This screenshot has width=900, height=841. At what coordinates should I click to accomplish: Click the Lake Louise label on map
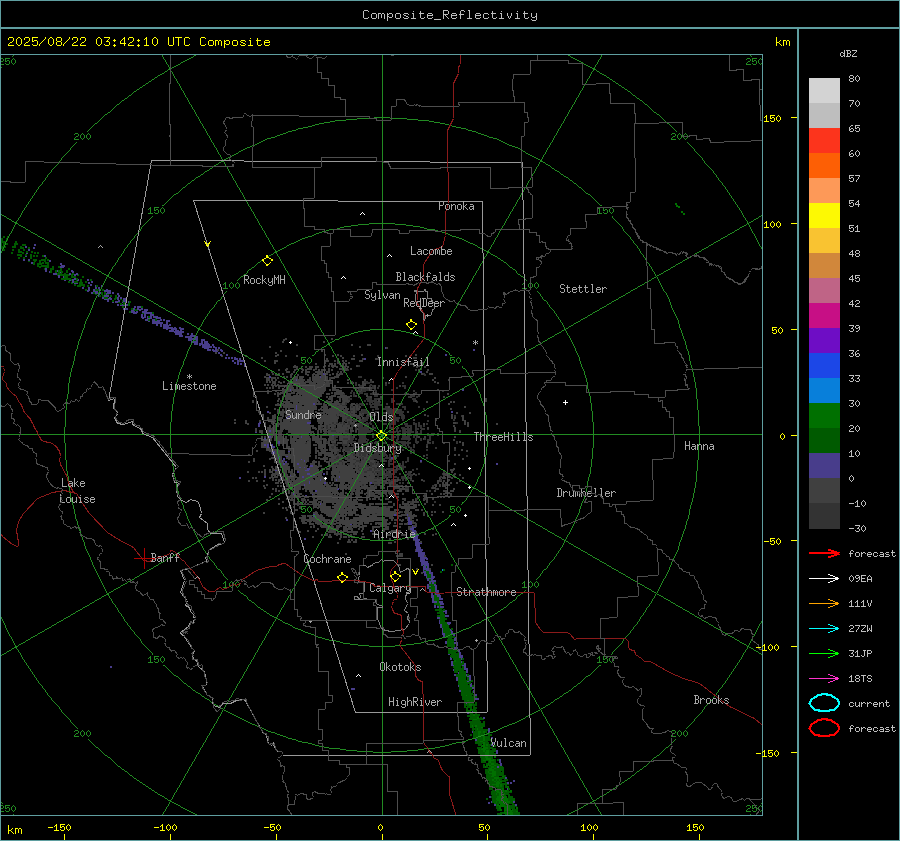(77, 491)
